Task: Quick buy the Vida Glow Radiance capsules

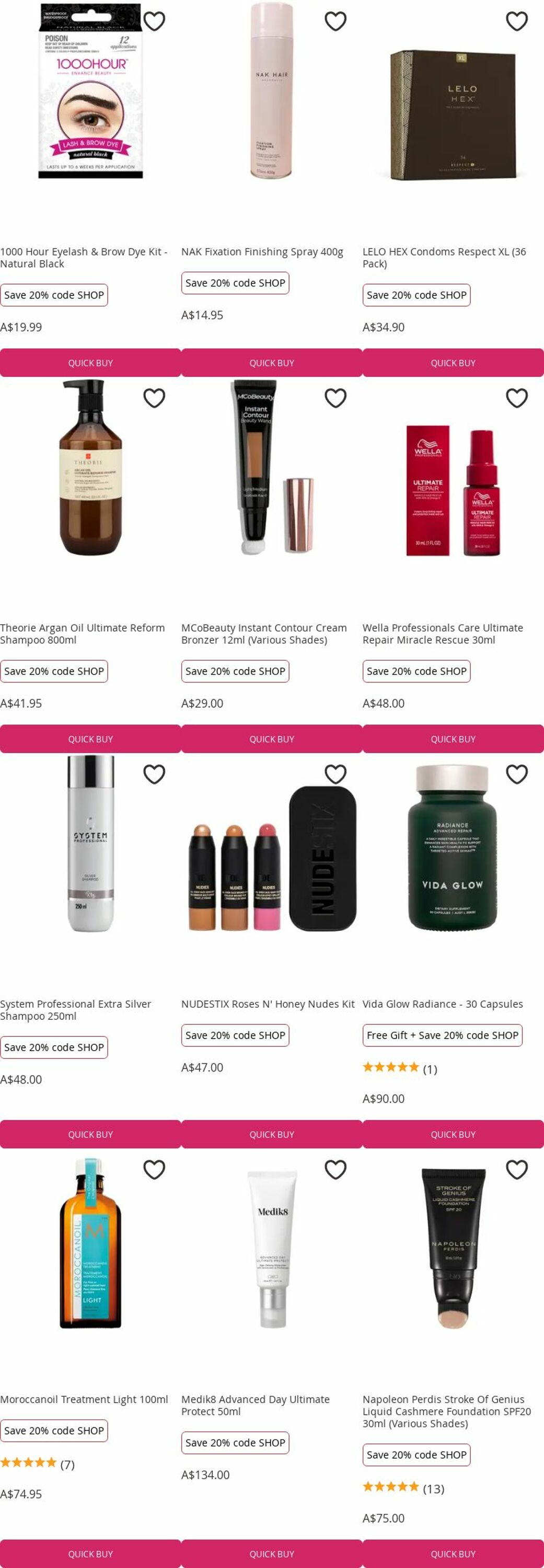Action: click(454, 1134)
